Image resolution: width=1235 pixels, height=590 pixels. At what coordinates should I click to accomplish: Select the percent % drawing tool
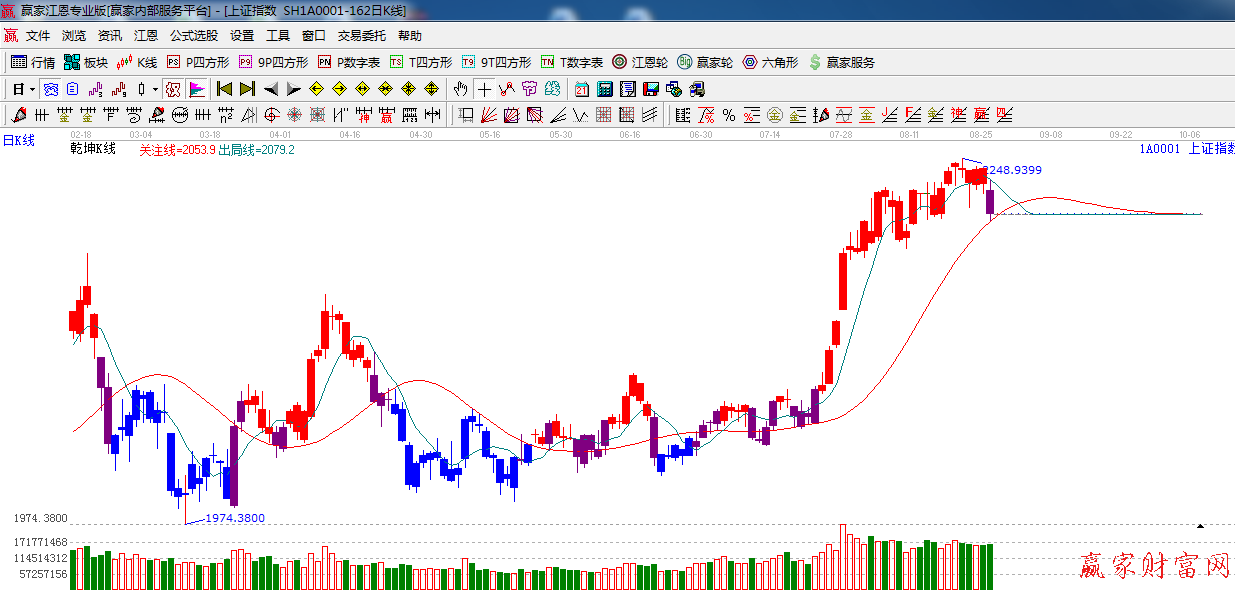(729, 115)
